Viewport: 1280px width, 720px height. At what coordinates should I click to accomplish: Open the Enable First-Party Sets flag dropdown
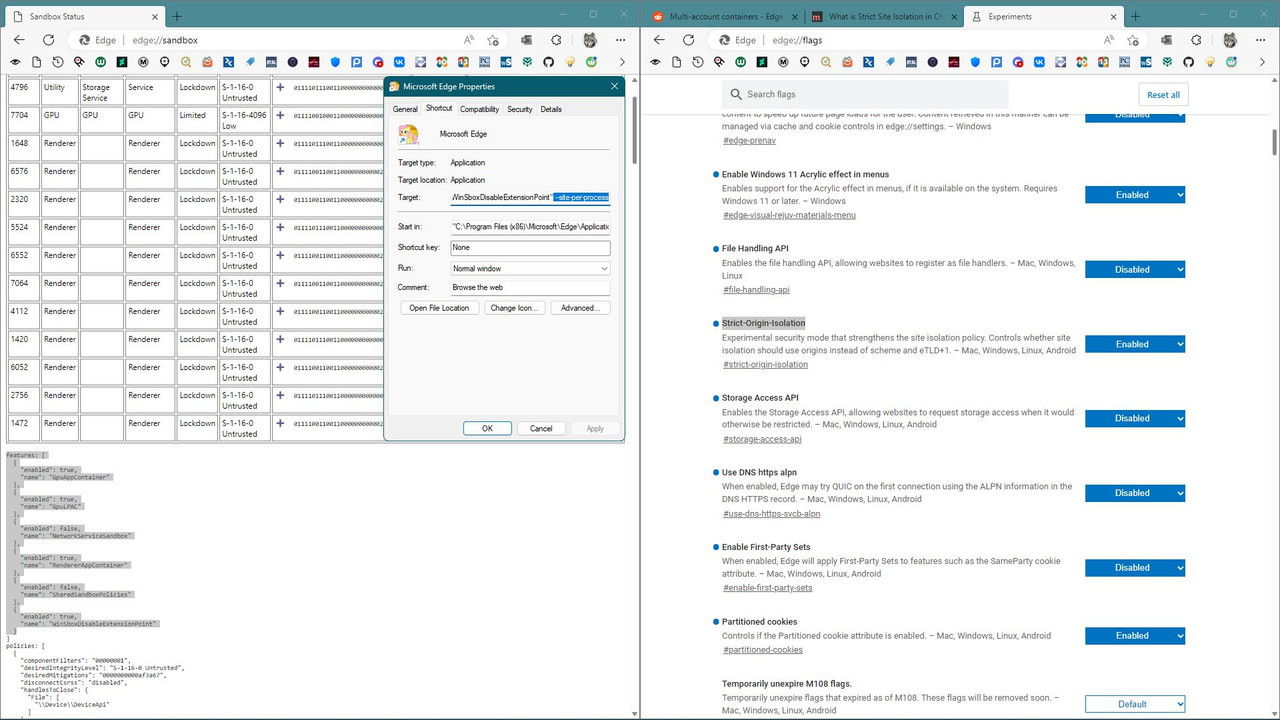coord(1135,567)
